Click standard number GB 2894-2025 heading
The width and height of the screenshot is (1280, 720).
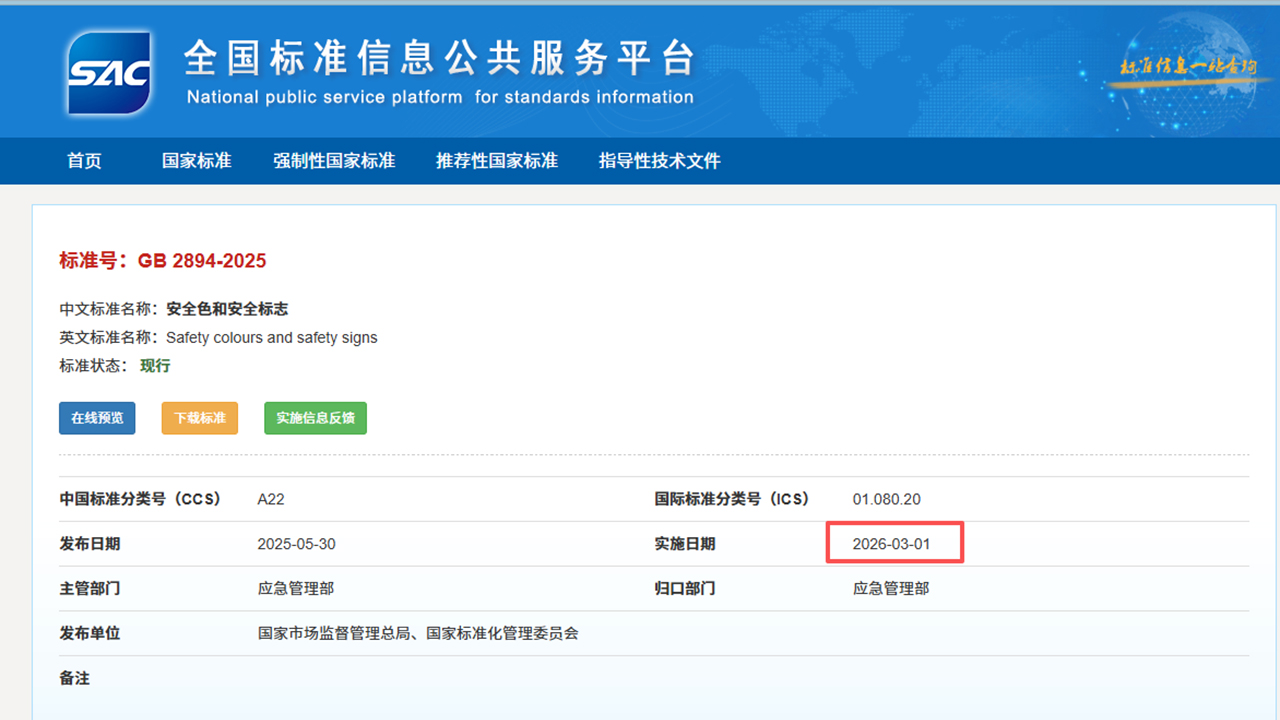163,261
